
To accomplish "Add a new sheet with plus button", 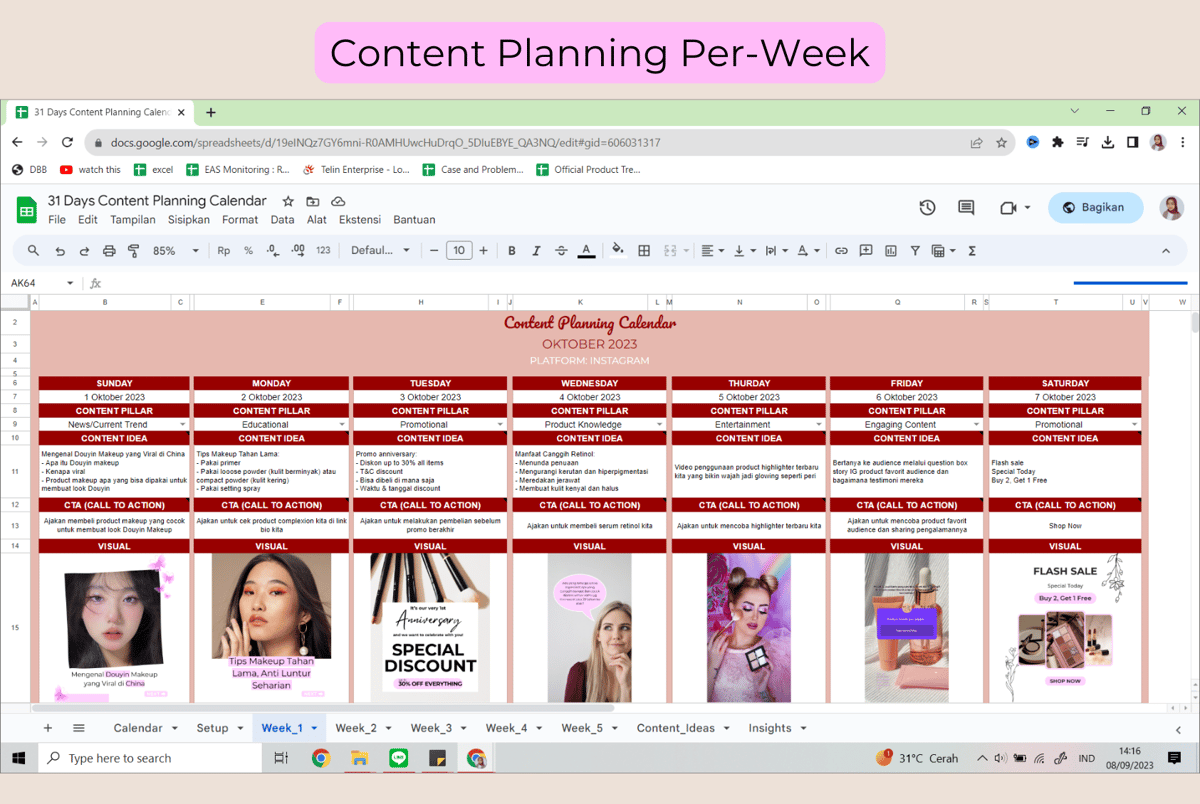I will [47, 728].
